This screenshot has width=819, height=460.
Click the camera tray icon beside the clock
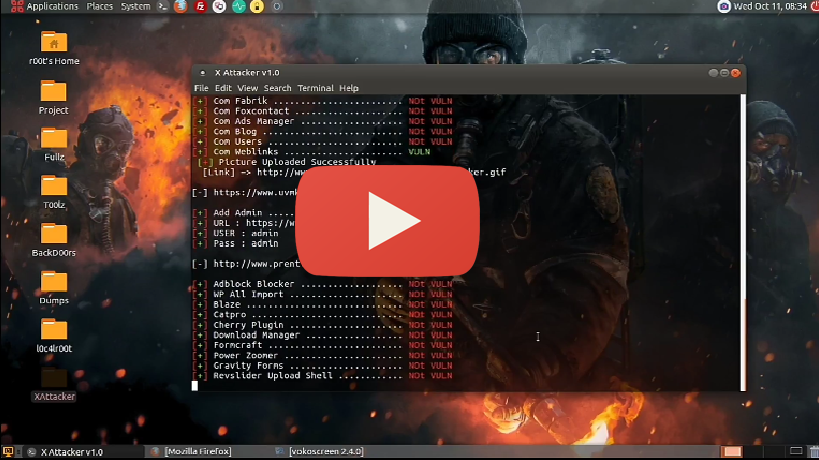723,6
